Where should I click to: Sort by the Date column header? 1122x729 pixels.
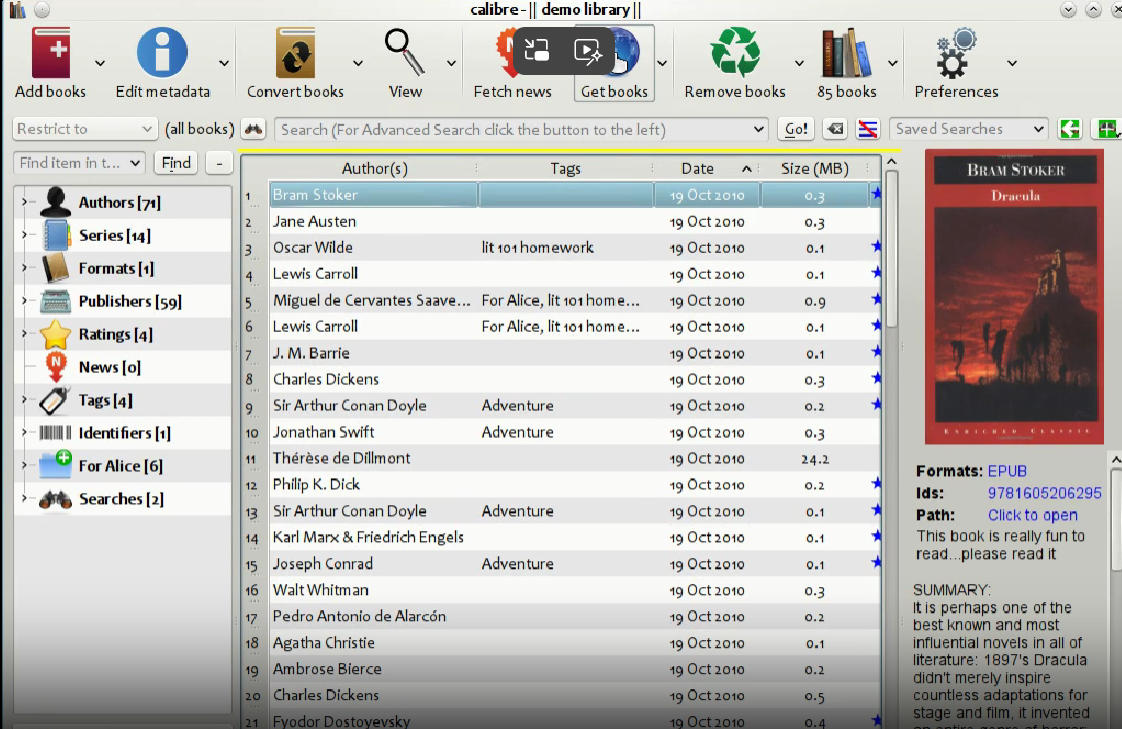707,169
